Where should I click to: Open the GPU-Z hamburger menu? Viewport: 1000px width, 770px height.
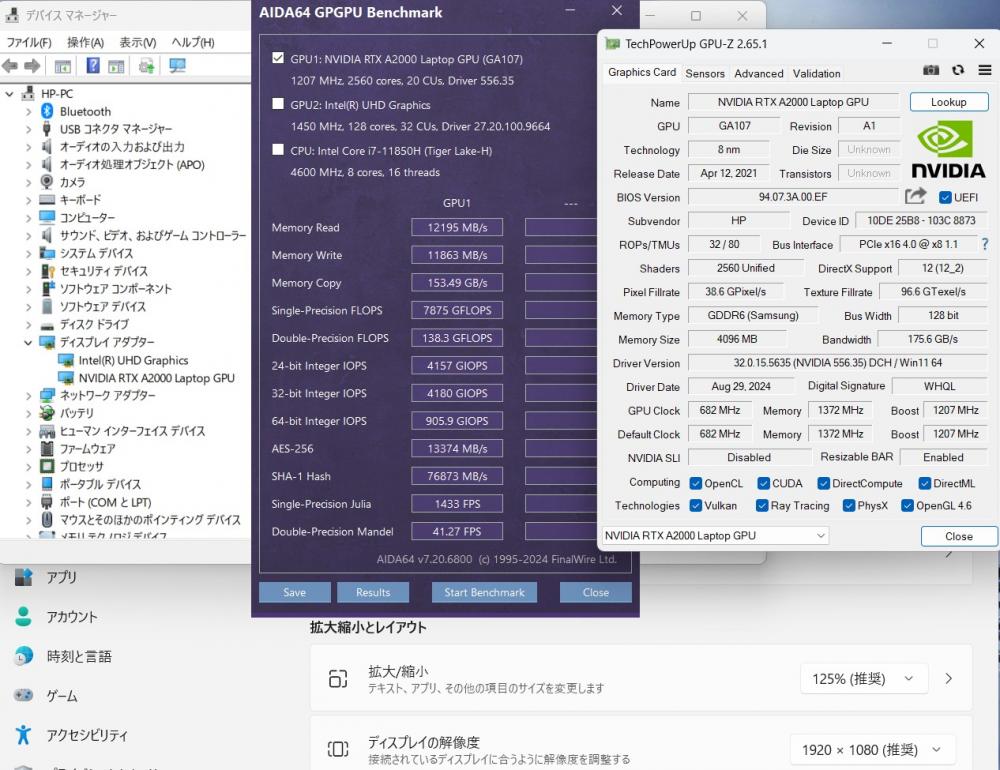985,70
